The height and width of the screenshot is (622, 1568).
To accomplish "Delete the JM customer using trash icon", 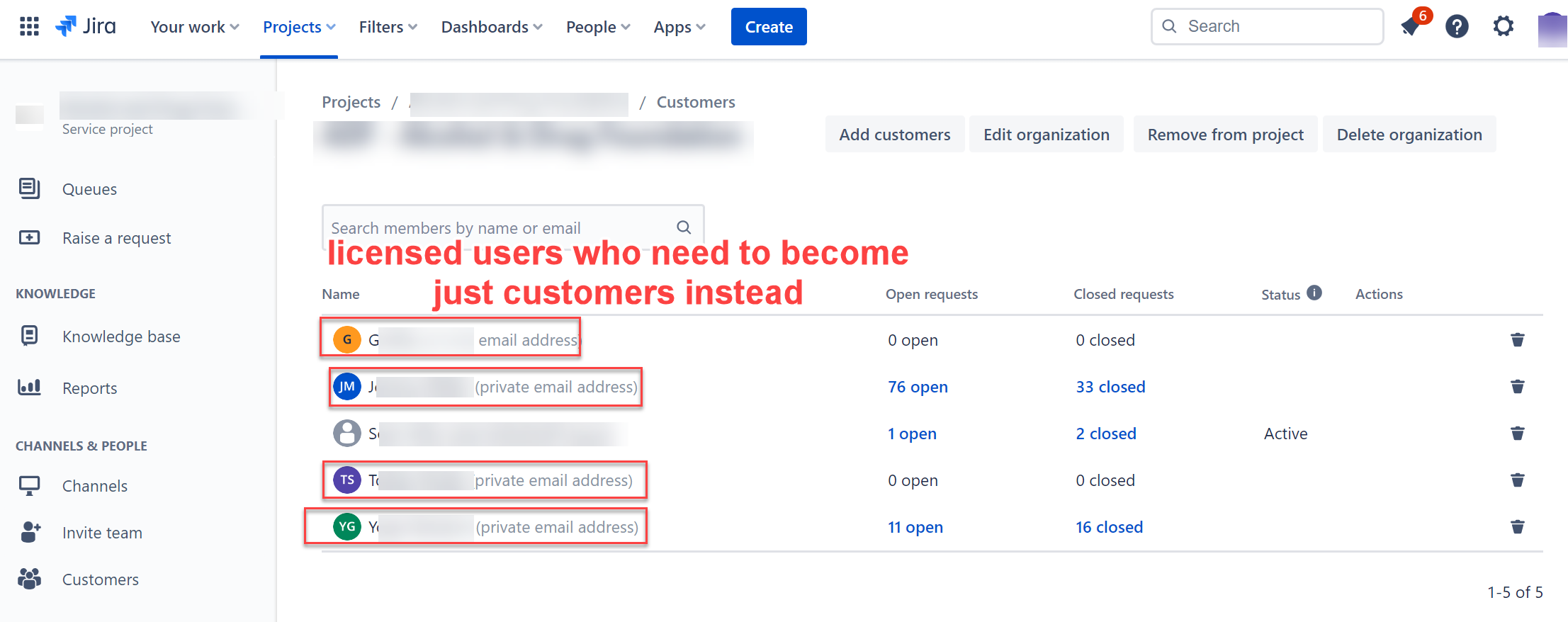I will coord(1517,387).
